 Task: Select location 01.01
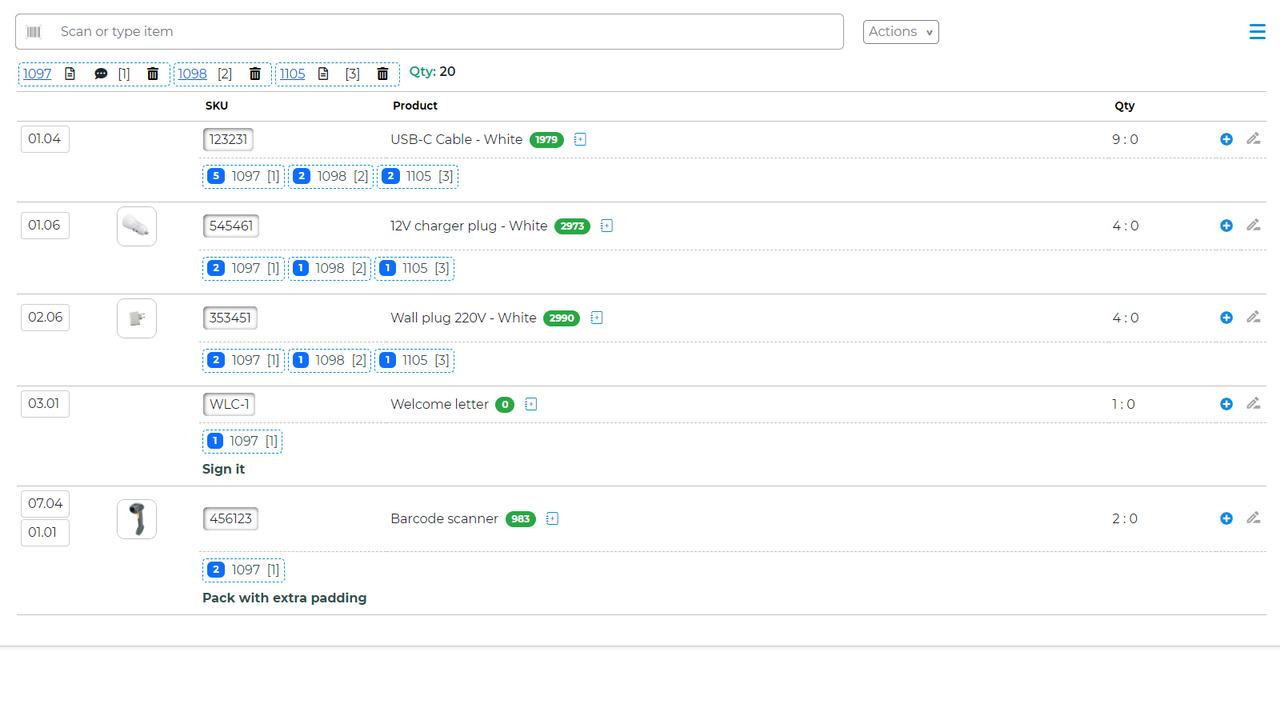45,532
